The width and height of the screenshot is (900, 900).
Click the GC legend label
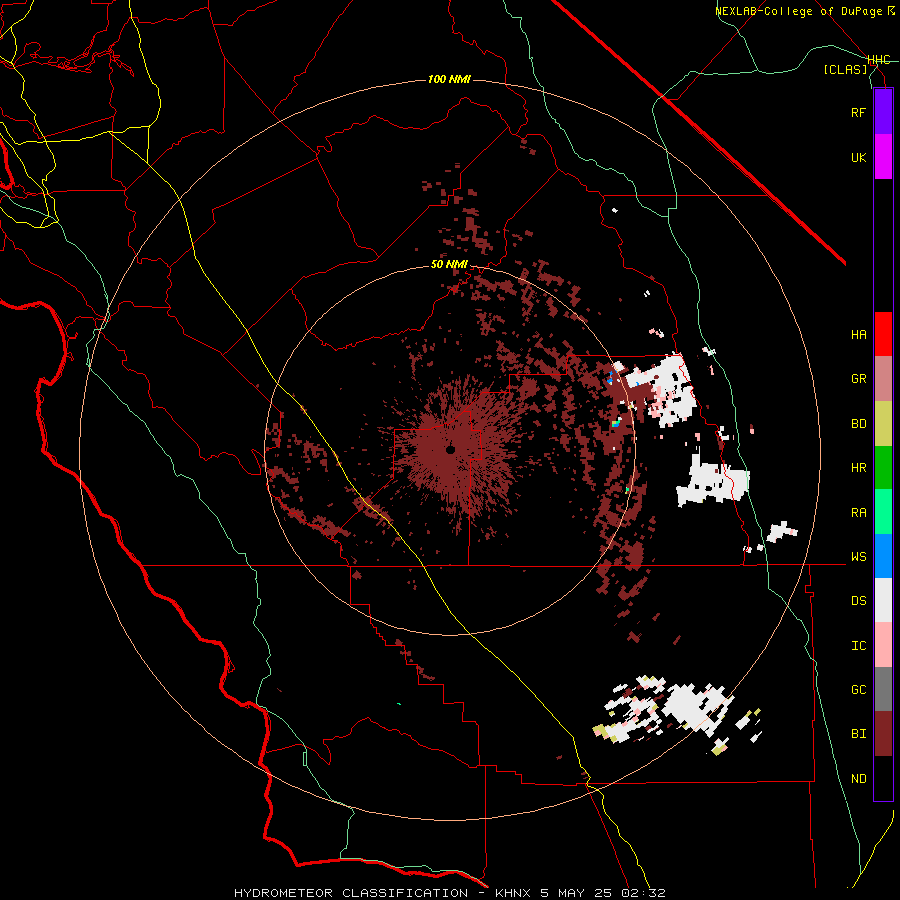click(x=858, y=690)
